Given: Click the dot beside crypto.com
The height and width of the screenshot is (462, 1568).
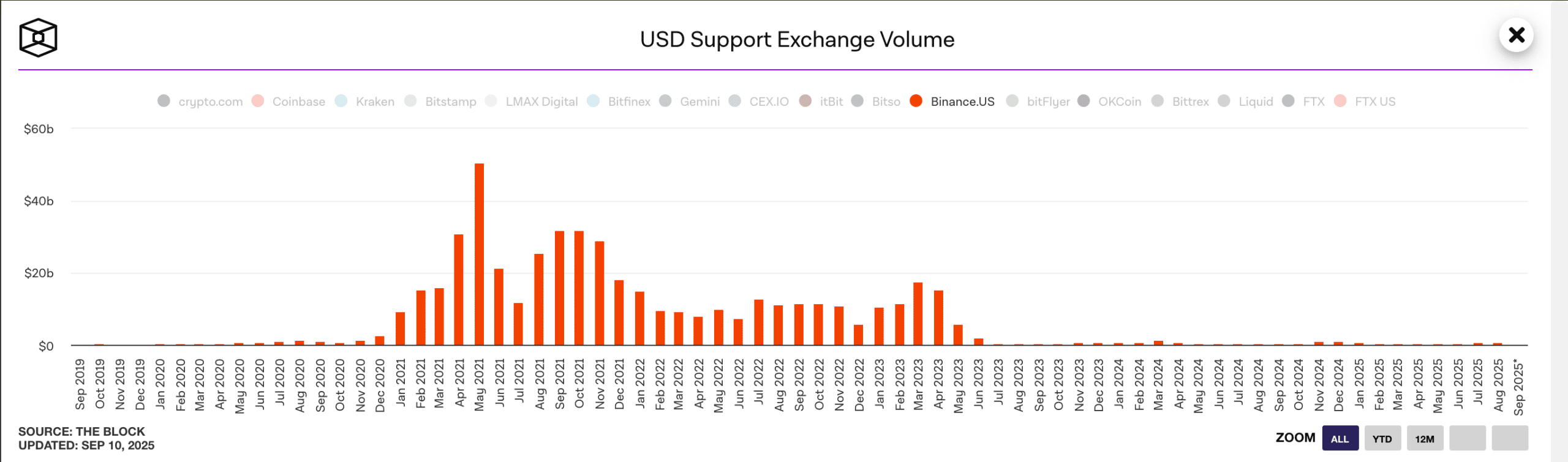Looking at the screenshot, I should 164,101.
